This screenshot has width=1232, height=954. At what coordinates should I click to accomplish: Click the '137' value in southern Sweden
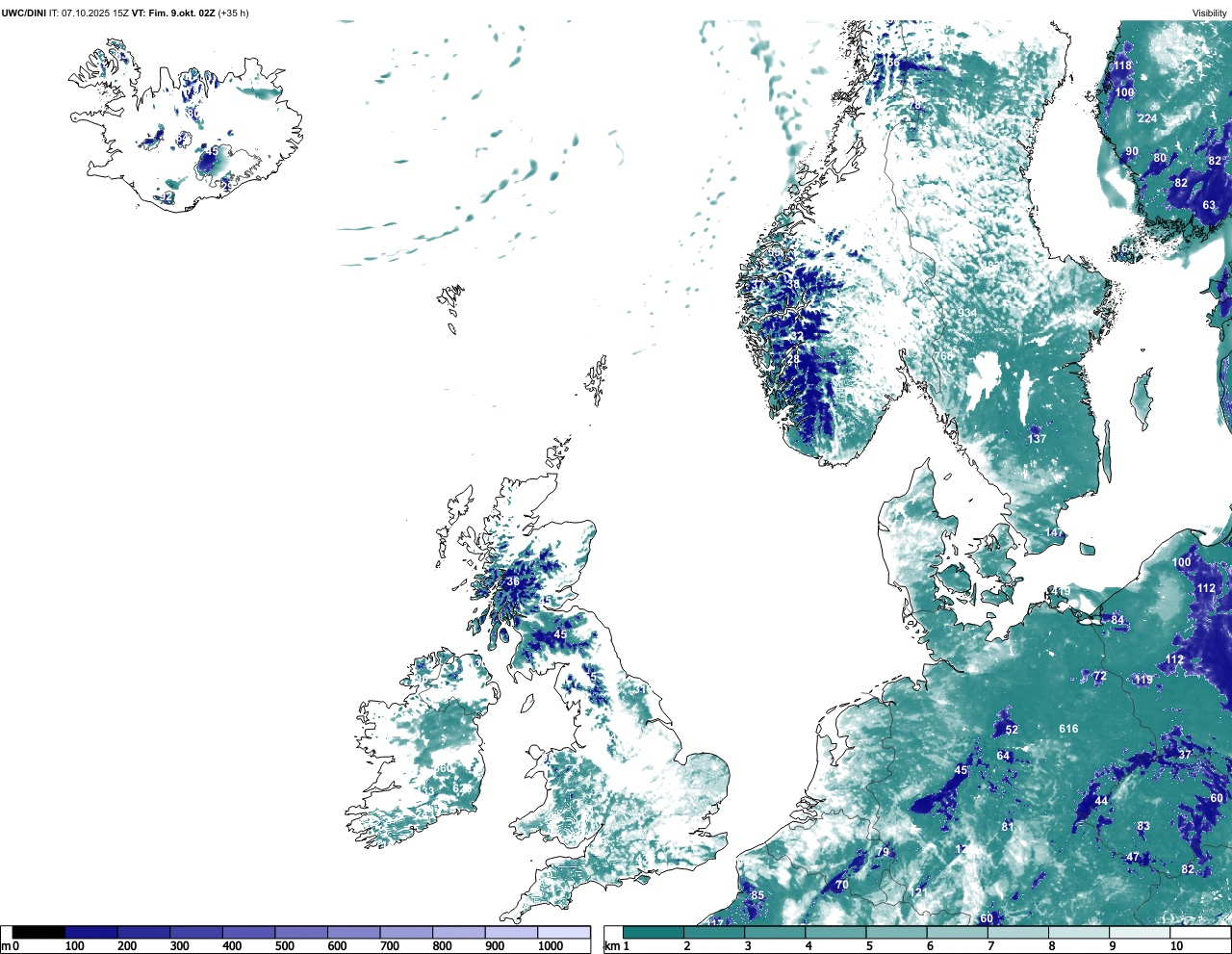pos(1036,439)
